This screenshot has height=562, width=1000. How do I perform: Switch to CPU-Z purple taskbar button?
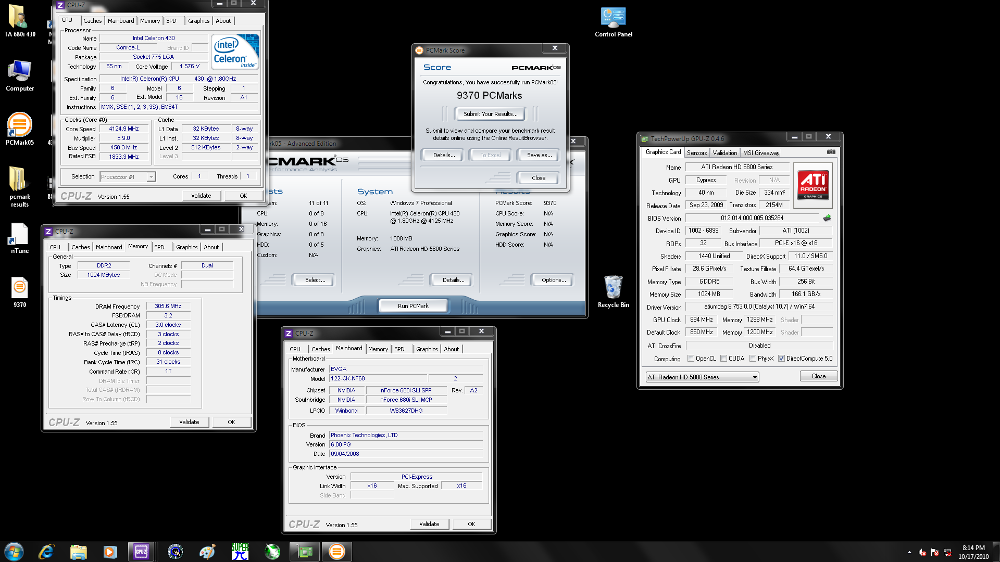[x=141, y=551]
